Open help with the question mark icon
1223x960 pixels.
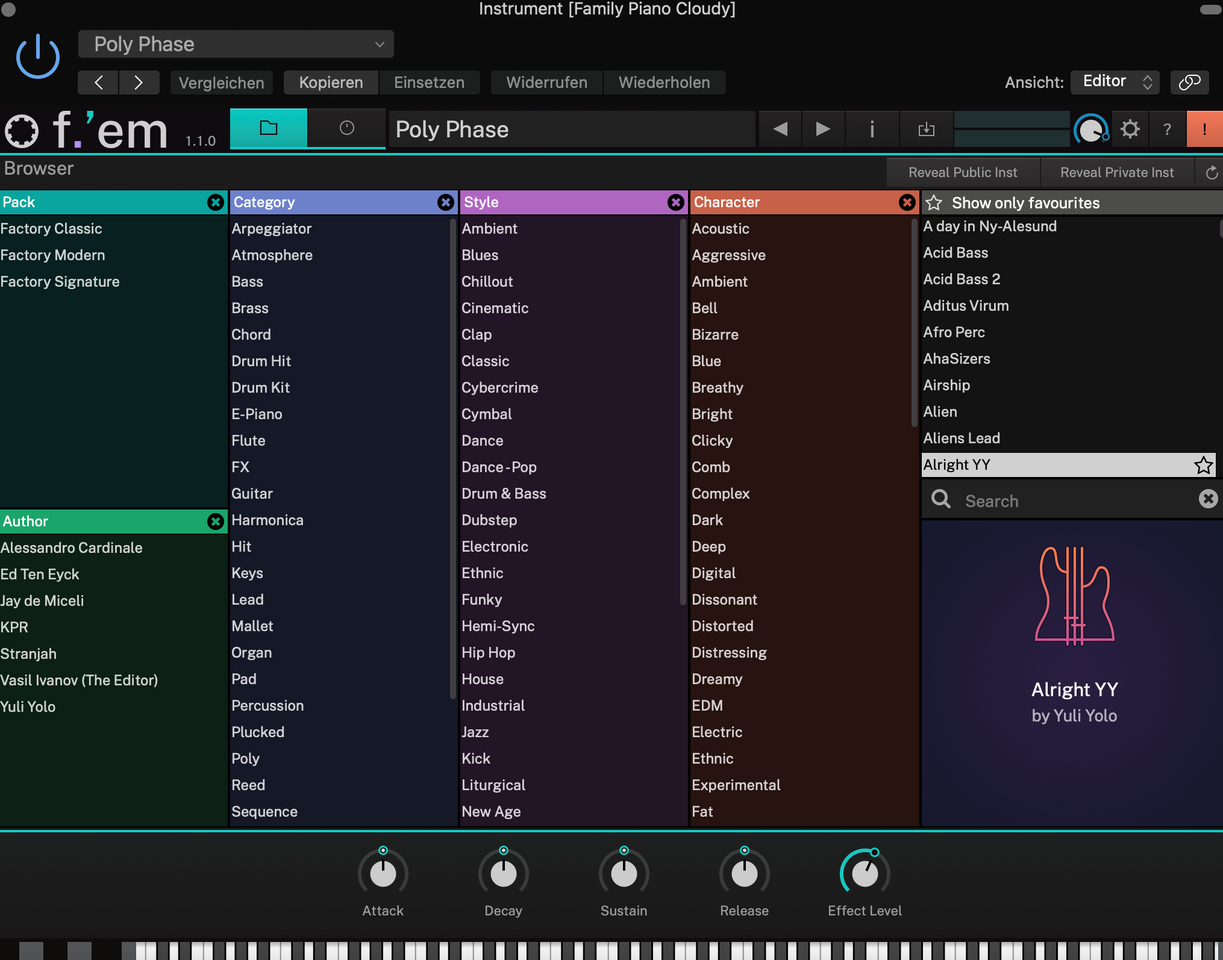point(1167,129)
